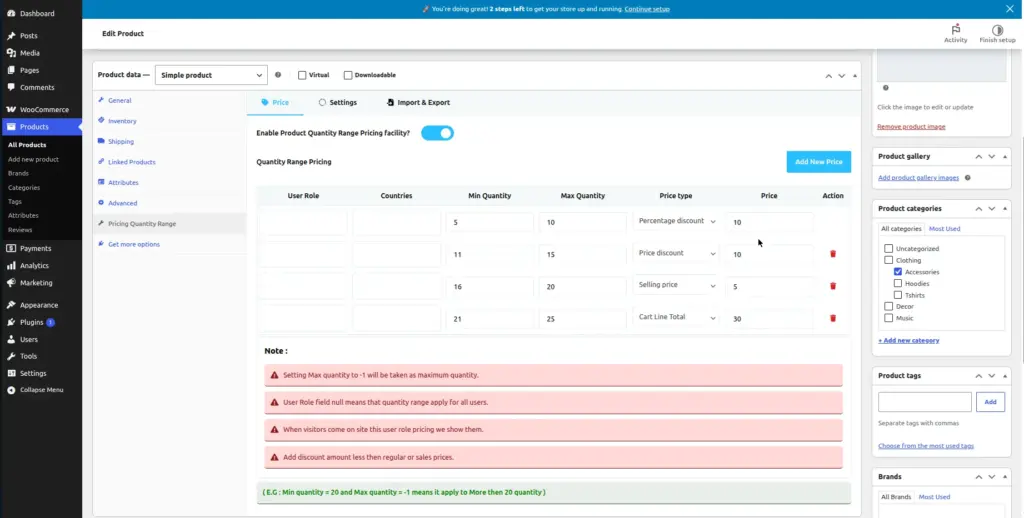Check the Hoodies category
The width and height of the screenshot is (1024, 518).
898,283
